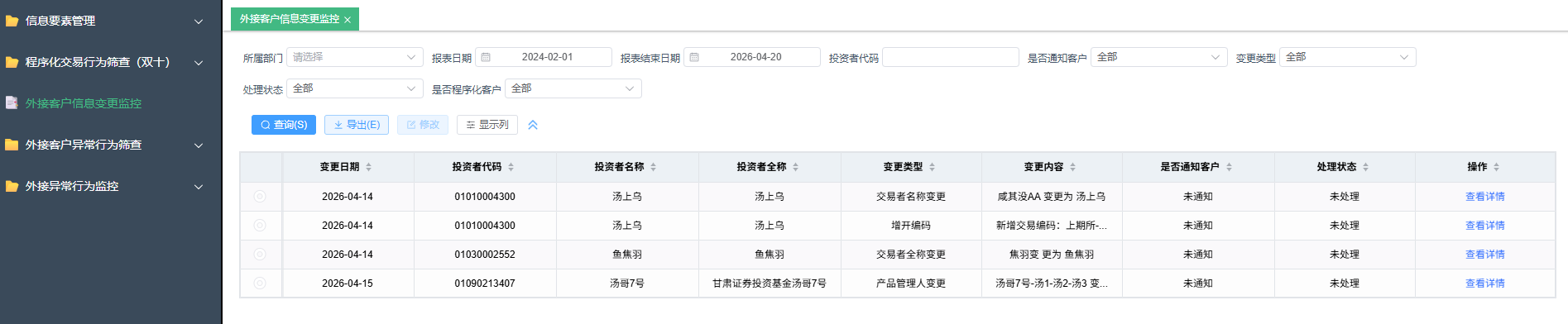Select radio button for 汤哥7号 row
Screen dimensions: 1568x324
click(x=260, y=283)
